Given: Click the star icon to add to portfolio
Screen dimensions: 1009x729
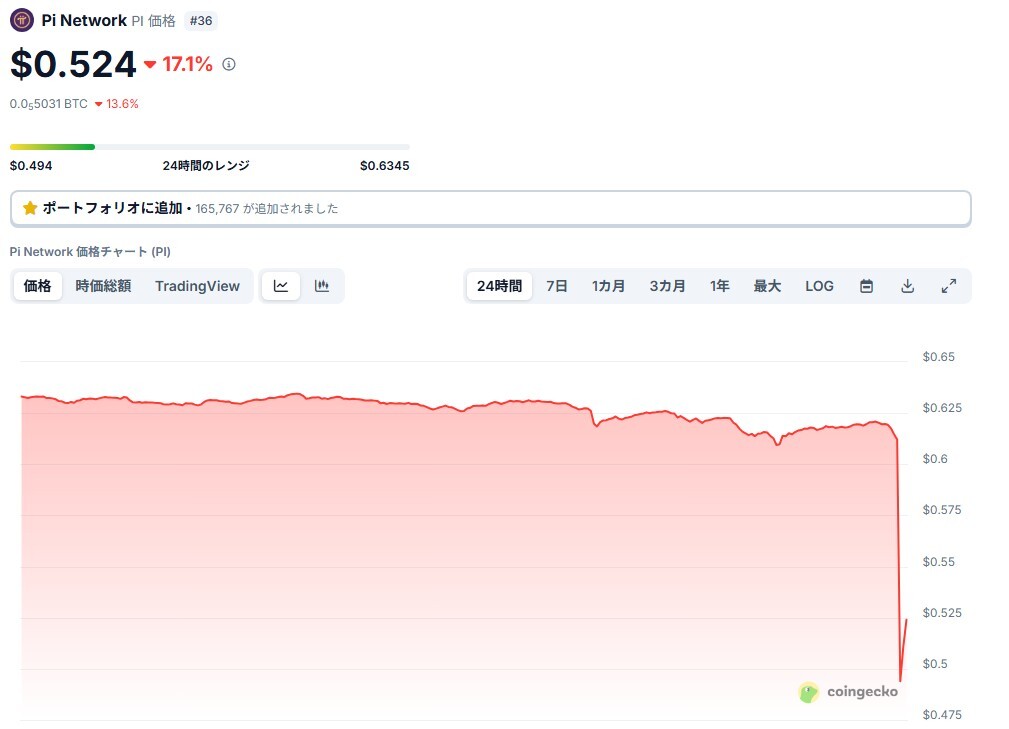Looking at the screenshot, I should (x=30, y=208).
